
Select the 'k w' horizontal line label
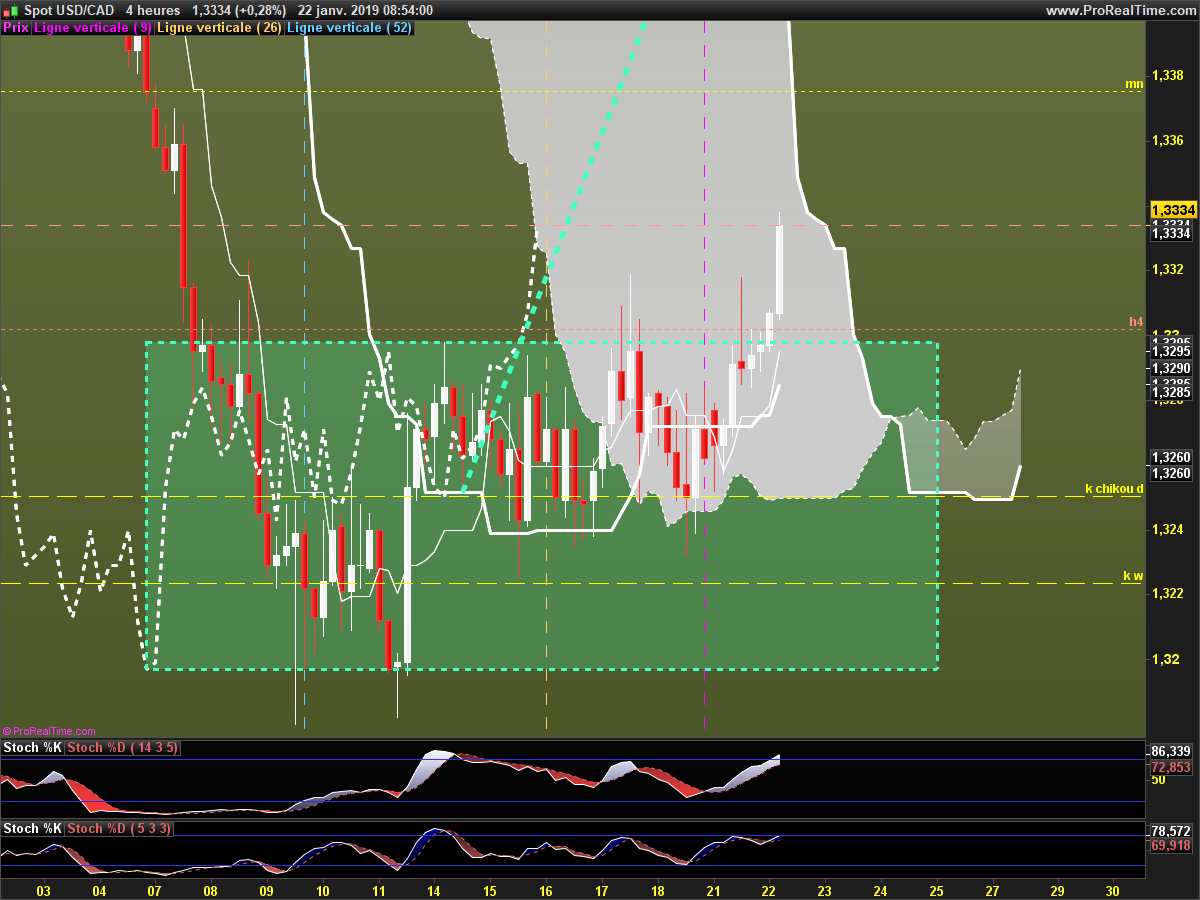(x=1133, y=576)
